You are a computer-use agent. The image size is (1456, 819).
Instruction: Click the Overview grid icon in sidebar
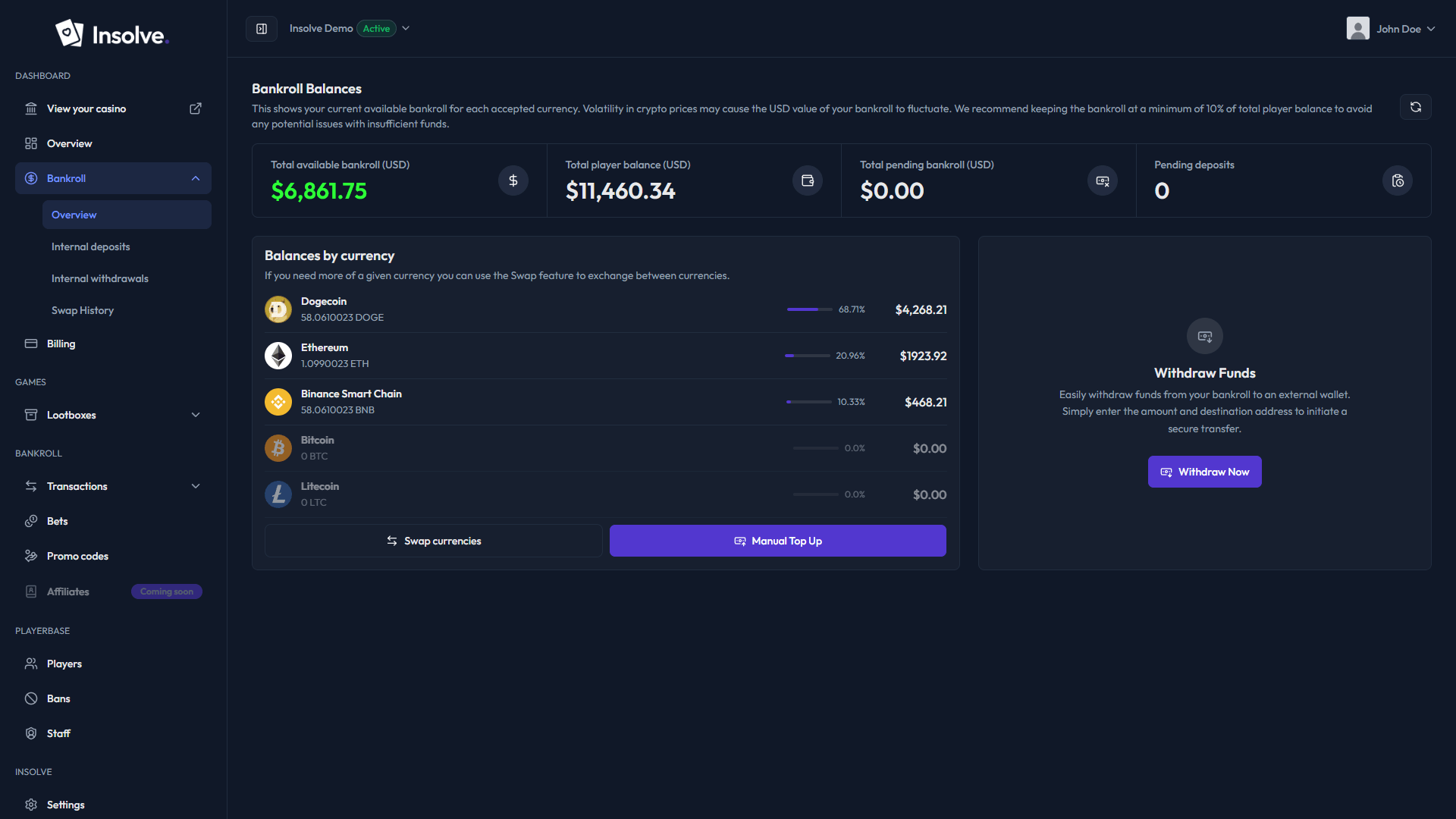tap(31, 143)
